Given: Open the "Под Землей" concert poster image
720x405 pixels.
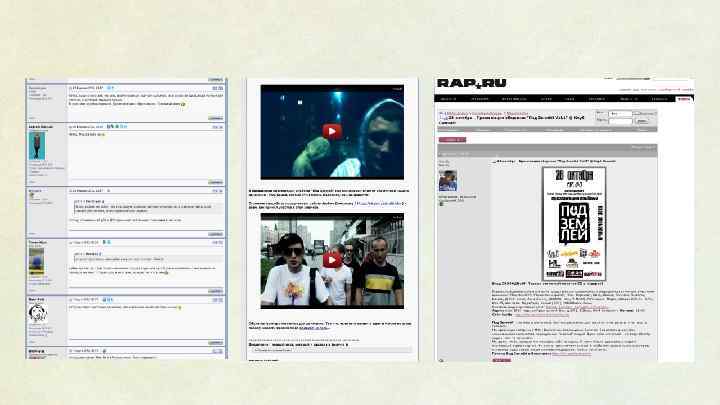Looking at the screenshot, I should [574, 224].
